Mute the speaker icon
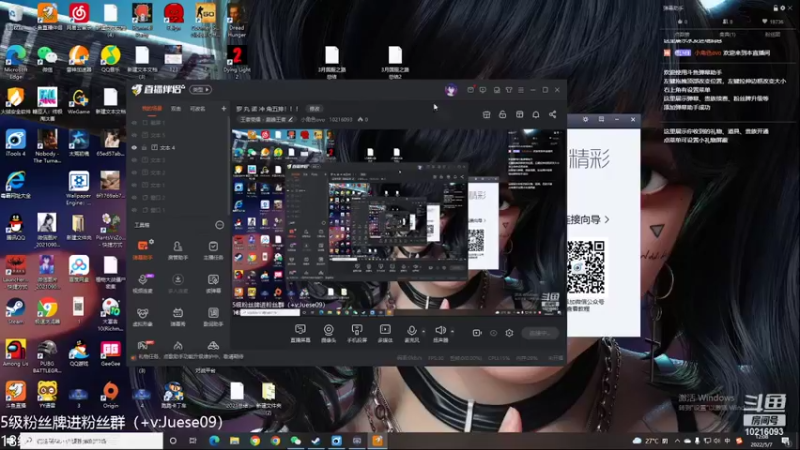 [440, 331]
